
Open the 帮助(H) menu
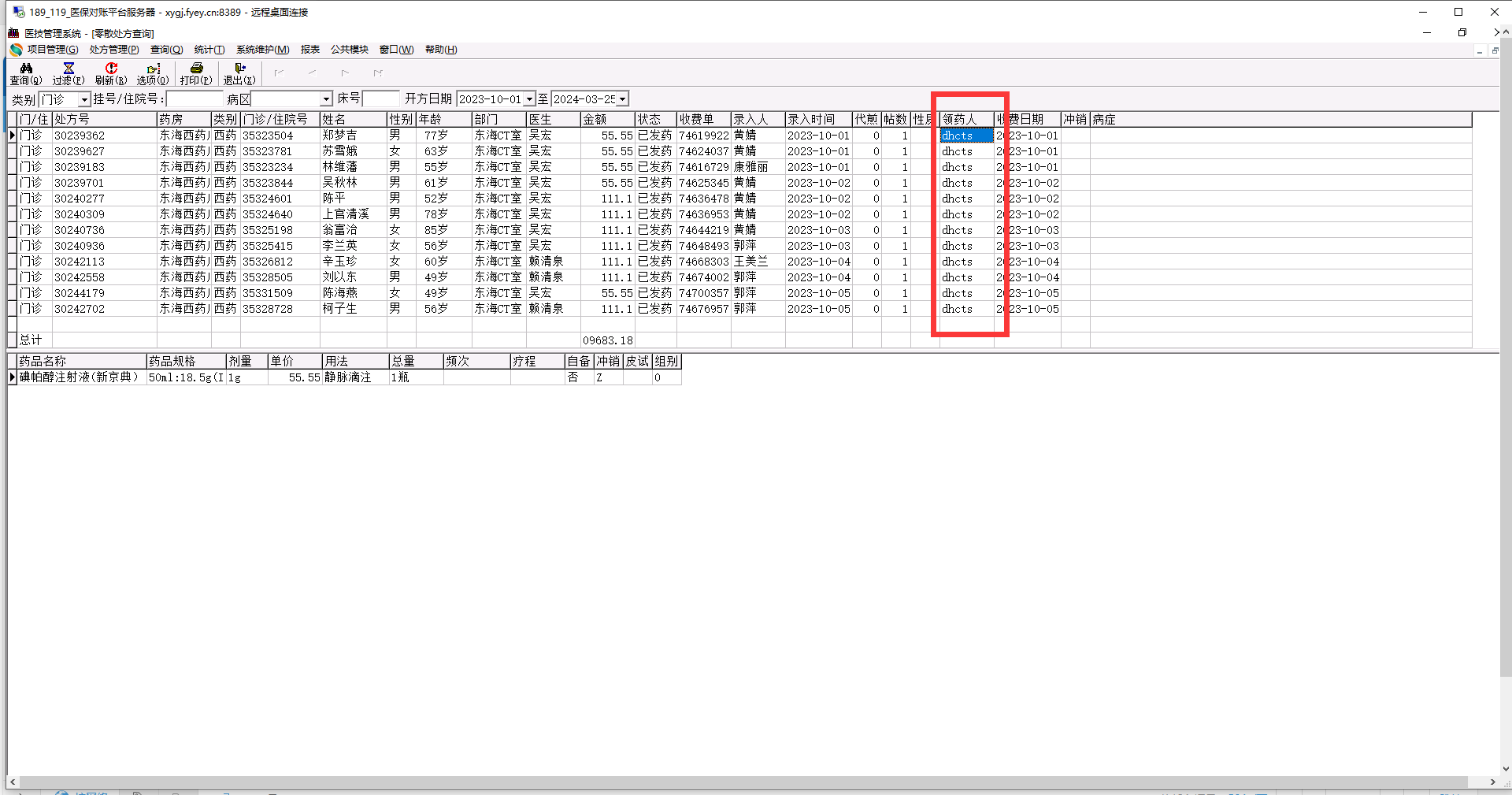441,50
